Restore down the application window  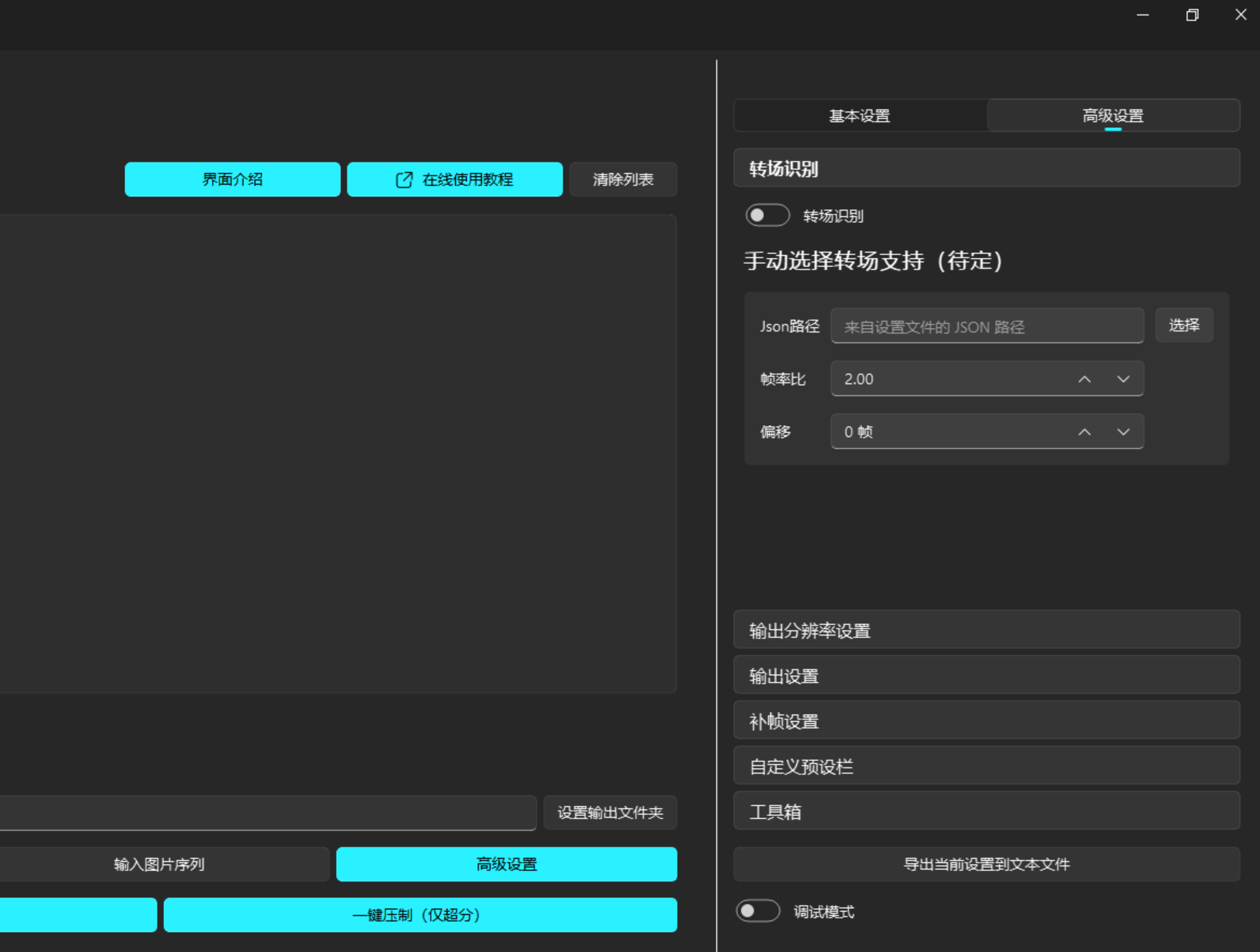1192,15
